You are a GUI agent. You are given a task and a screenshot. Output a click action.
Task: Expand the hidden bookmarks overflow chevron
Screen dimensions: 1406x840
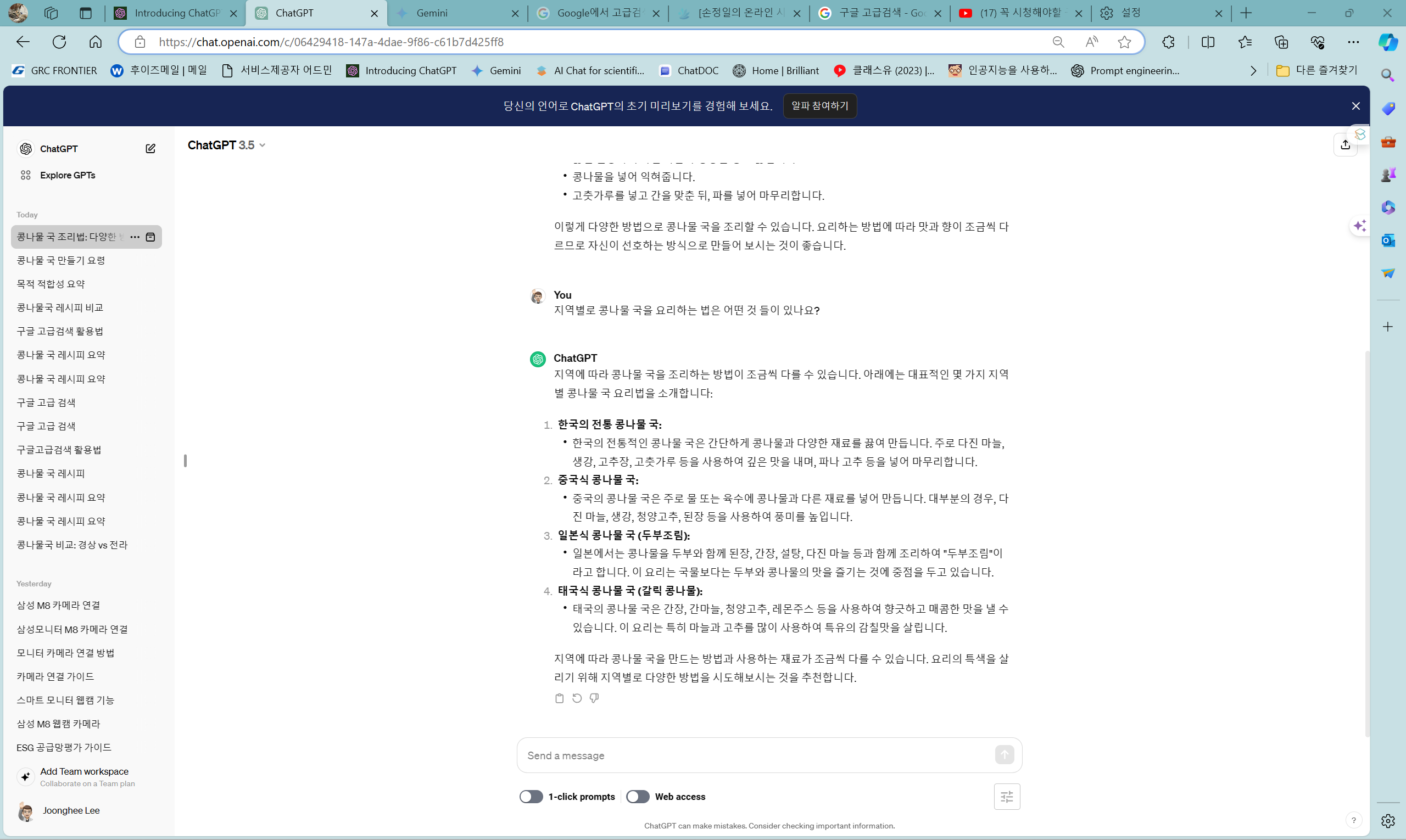pos(1253,71)
